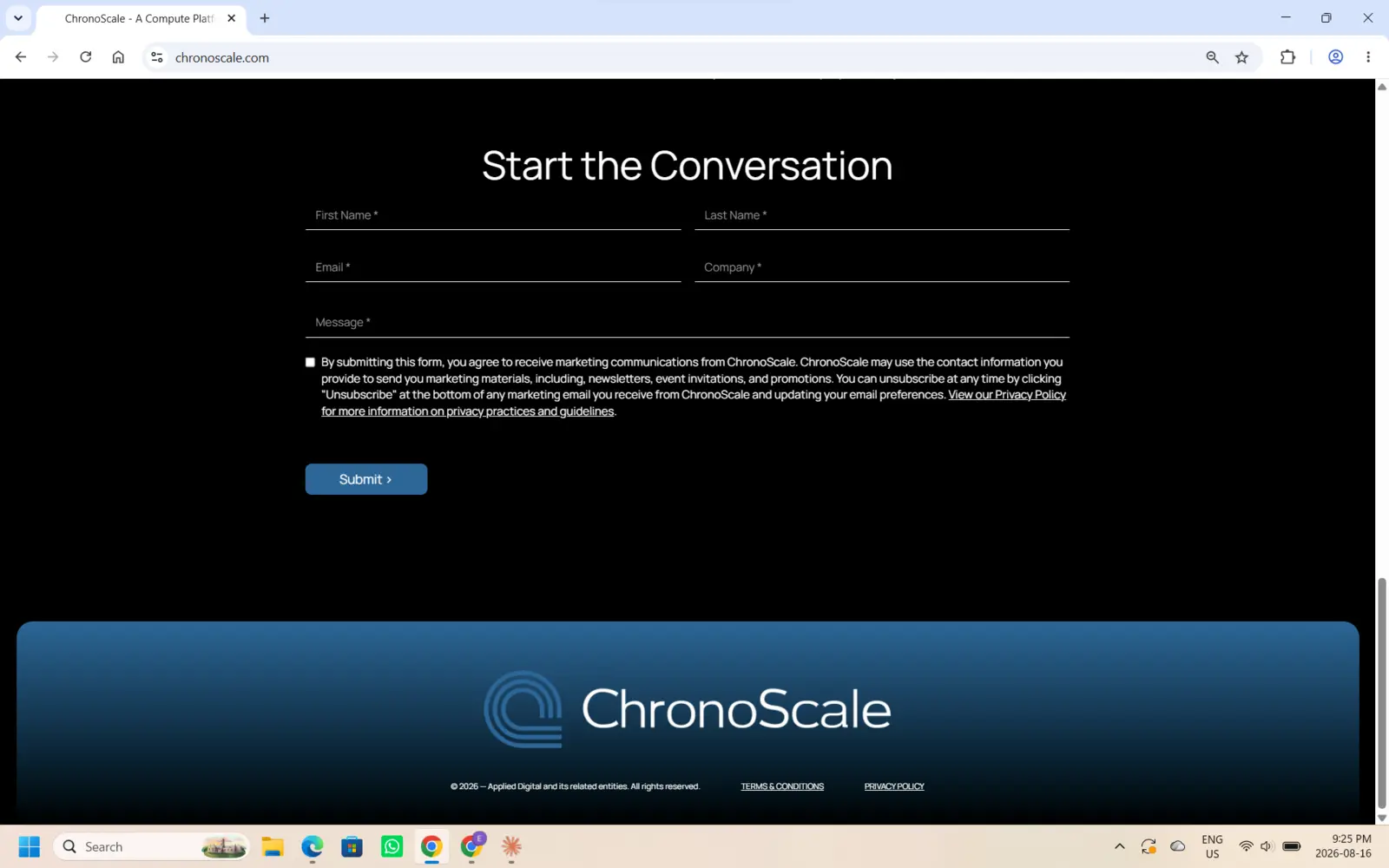Click the taskbar Search box
1389x868 pixels.
tap(152, 846)
